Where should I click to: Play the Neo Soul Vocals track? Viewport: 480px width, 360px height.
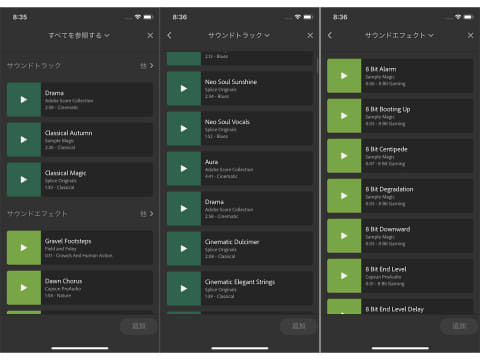(184, 128)
